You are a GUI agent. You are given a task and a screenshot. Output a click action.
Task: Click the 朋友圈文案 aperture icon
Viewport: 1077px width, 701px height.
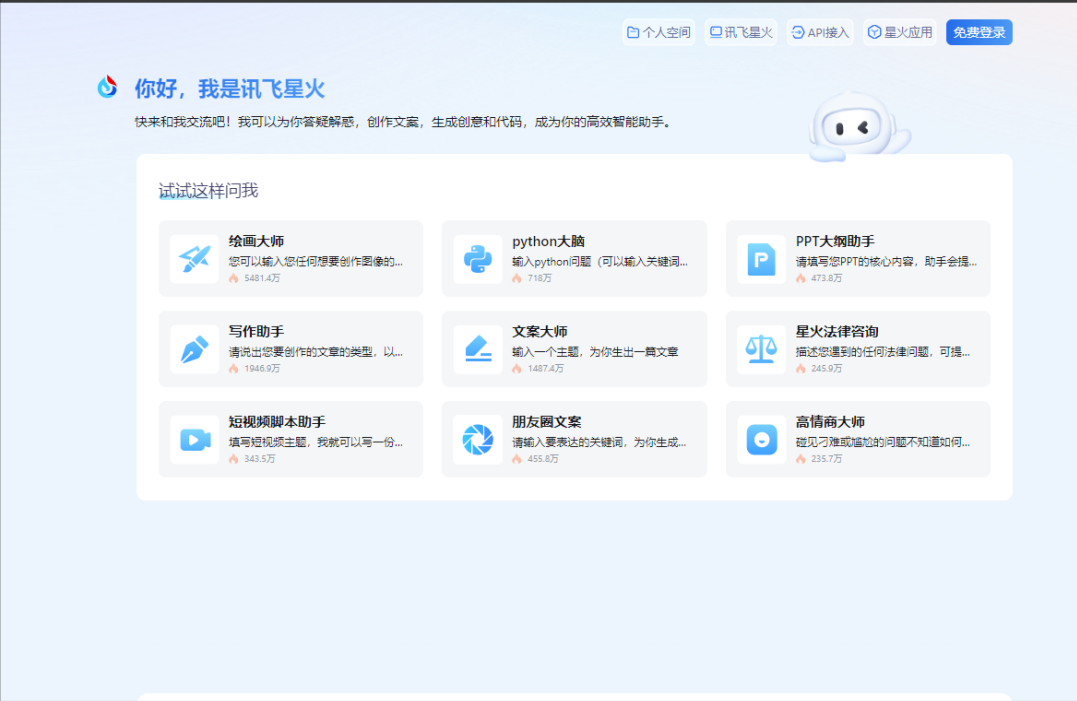(x=477, y=439)
